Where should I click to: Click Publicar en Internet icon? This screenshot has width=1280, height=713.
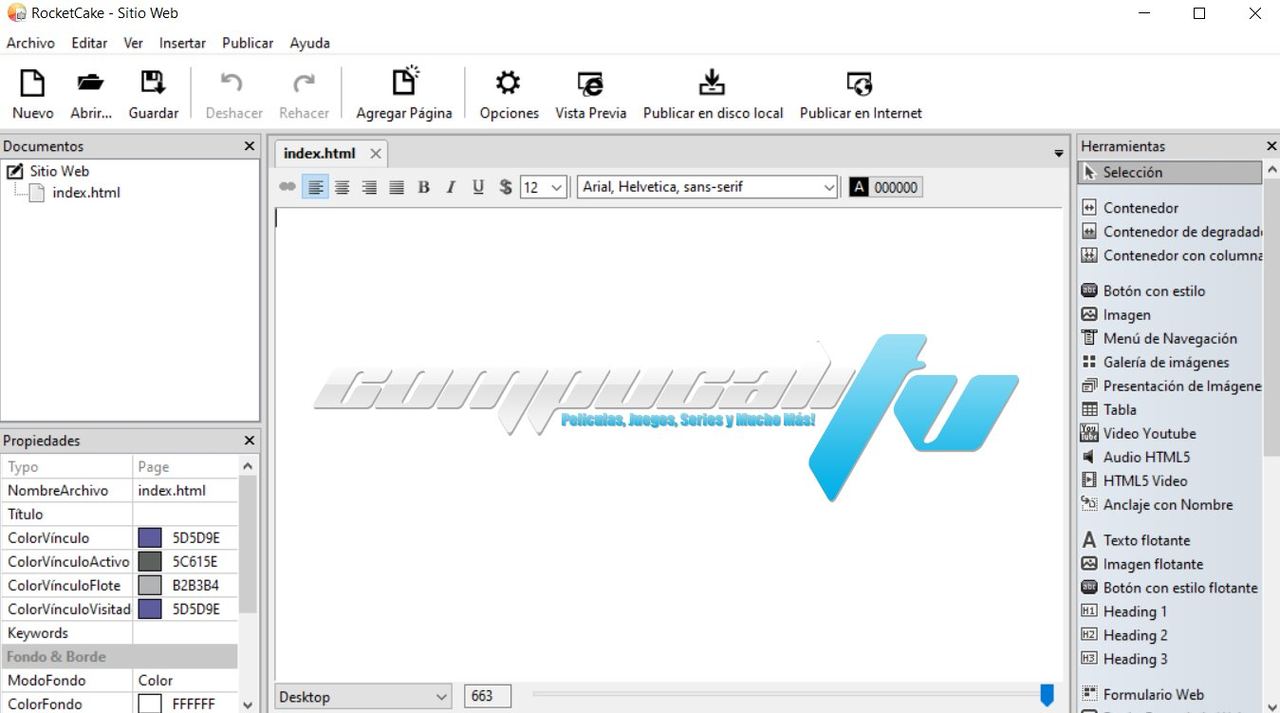pyautogui.click(x=860, y=82)
